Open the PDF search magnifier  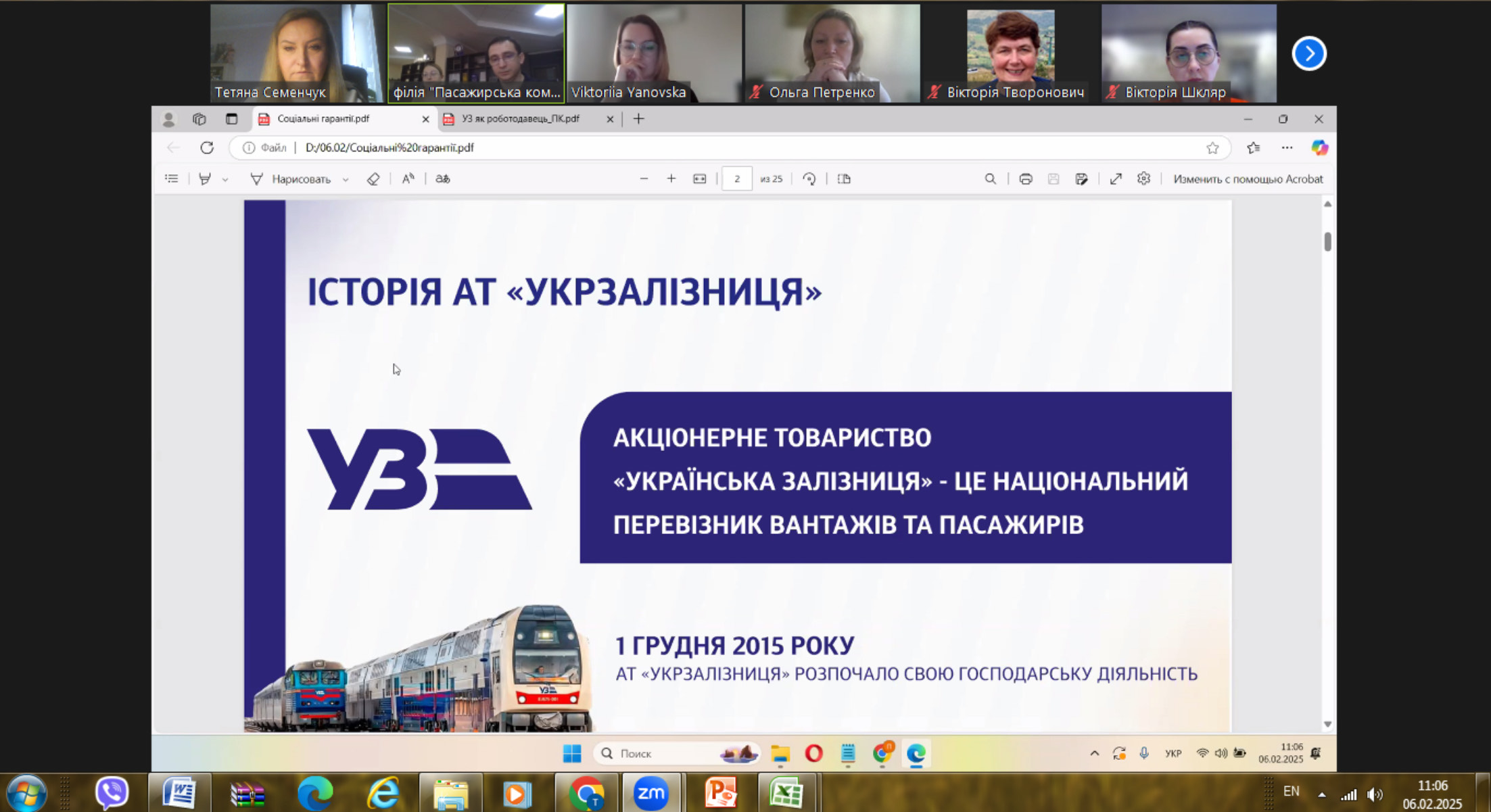click(991, 179)
